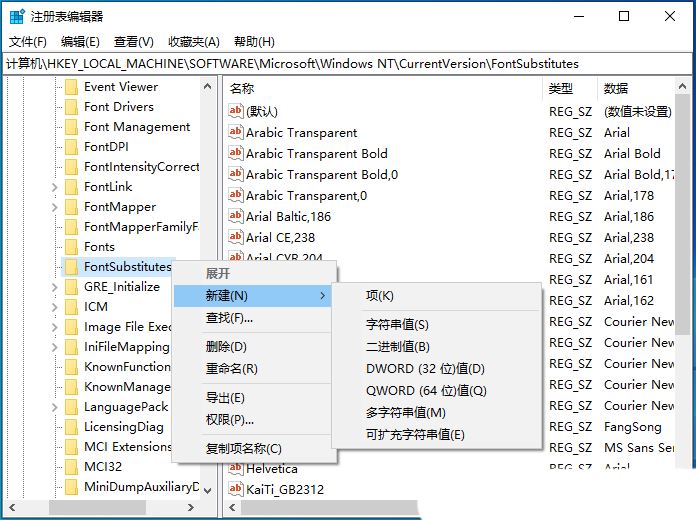Click the Fonts folder icon
The width and height of the screenshot is (696, 520).
pyautogui.click(x=71, y=247)
